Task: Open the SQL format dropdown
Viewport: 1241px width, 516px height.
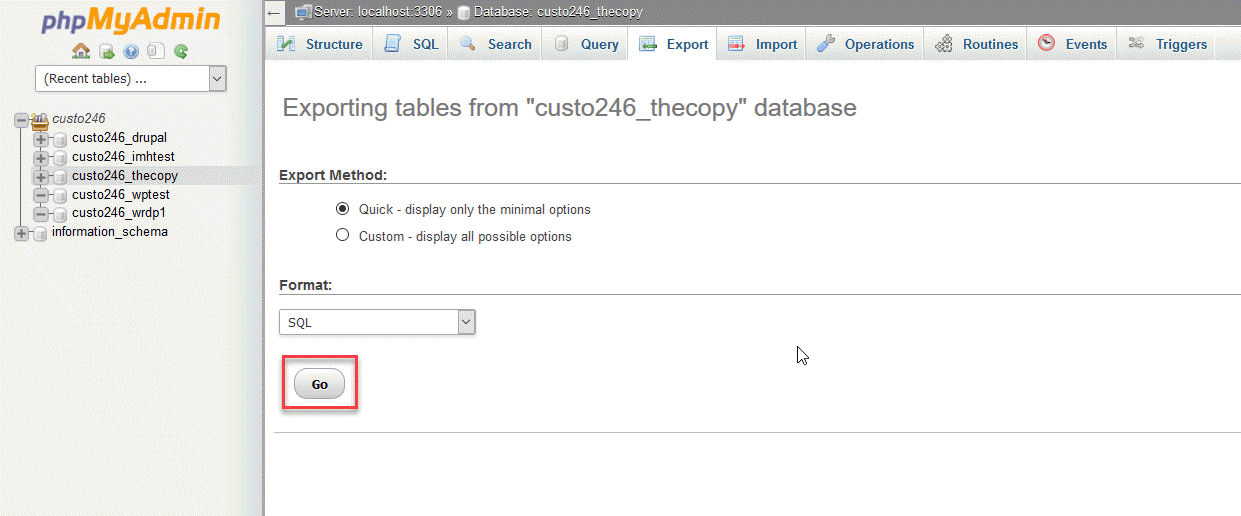Action: (x=377, y=322)
